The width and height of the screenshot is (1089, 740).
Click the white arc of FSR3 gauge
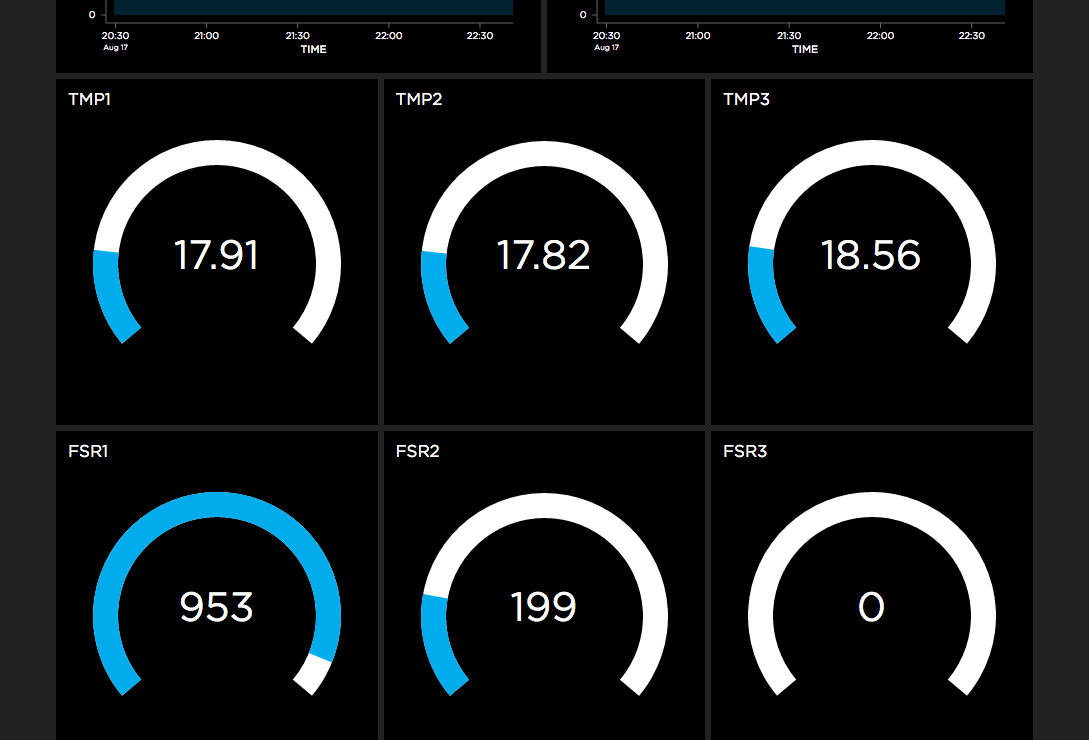tap(871, 504)
